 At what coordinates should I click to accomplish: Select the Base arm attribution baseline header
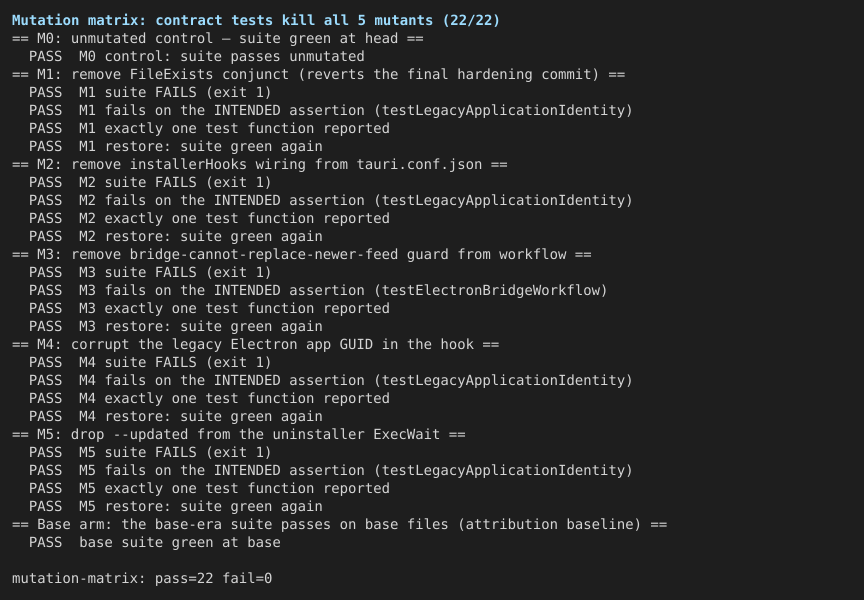point(339,525)
